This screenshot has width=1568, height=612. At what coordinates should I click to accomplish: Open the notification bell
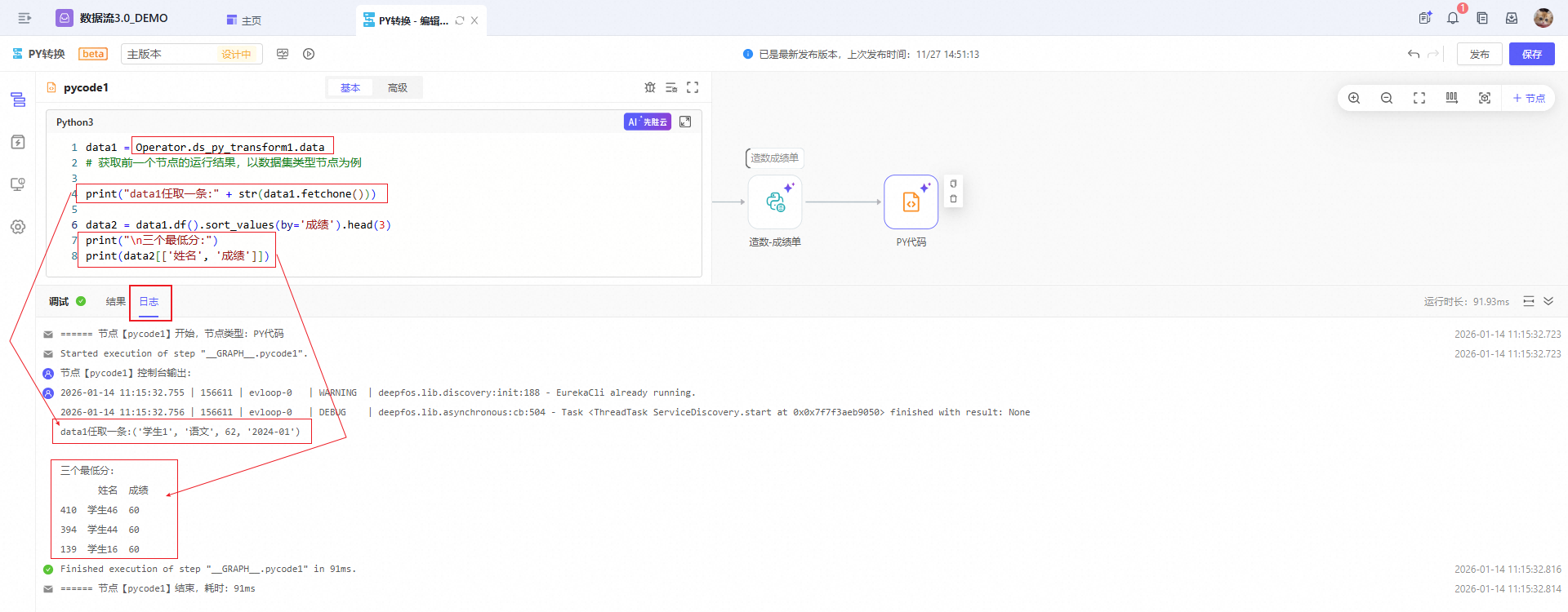[1453, 18]
